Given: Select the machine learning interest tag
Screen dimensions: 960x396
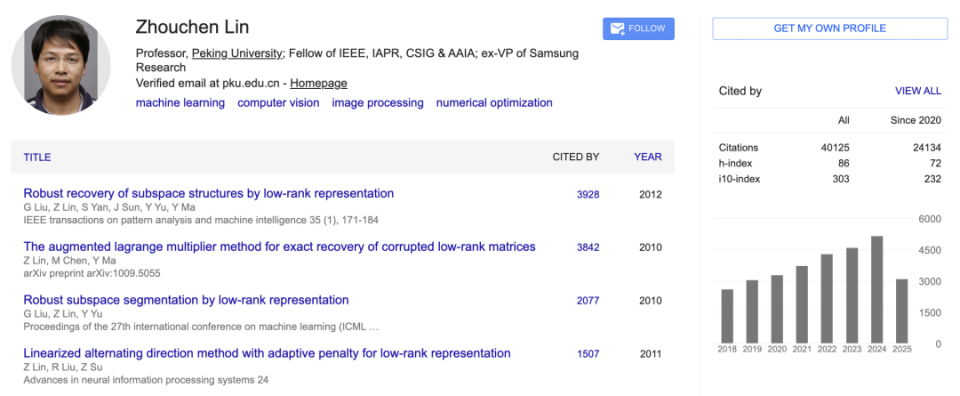Looking at the screenshot, I should (x=180, y=103).
